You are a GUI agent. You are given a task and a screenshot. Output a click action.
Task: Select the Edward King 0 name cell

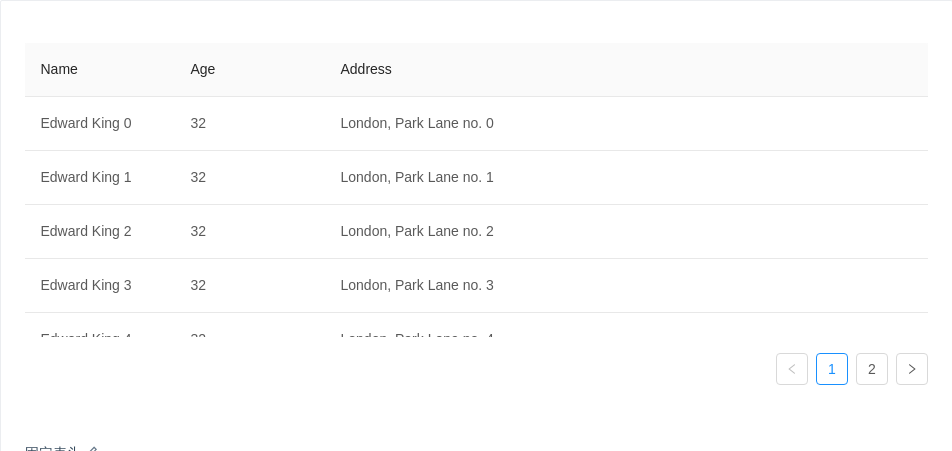pyautogui.click(x=86, y=123)
